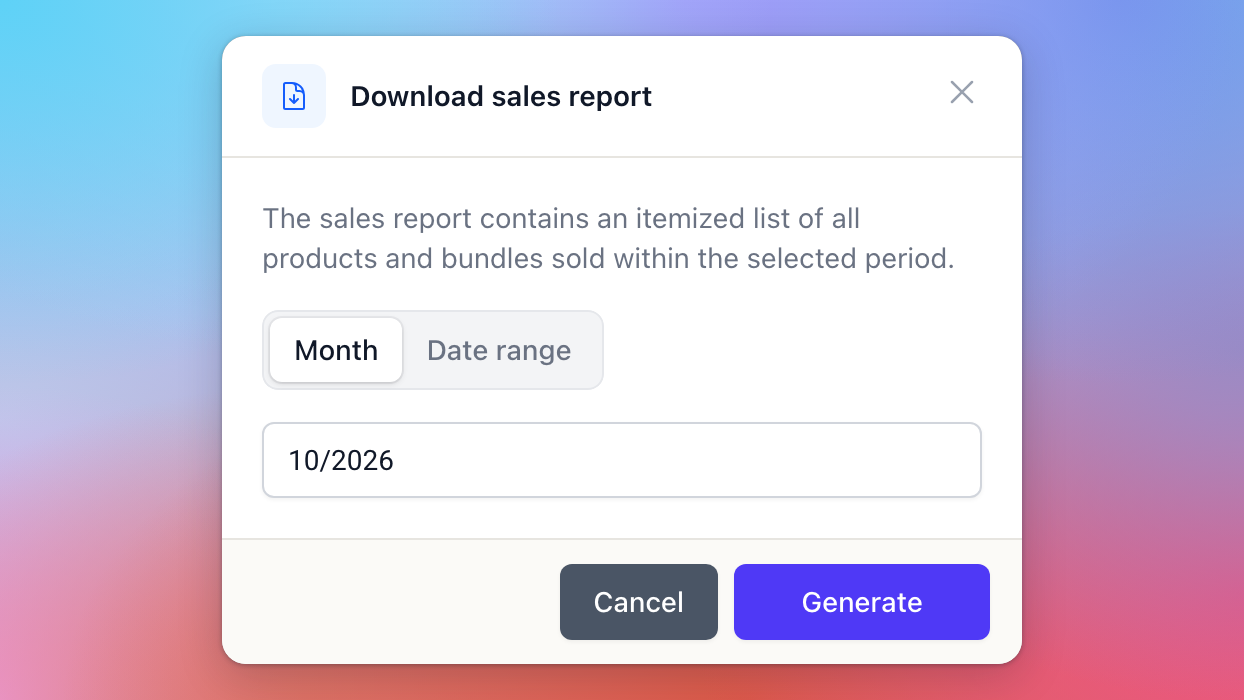Click the sales report description paragraph
Screen dimensions: 1244x700
[x=608, y=238]
